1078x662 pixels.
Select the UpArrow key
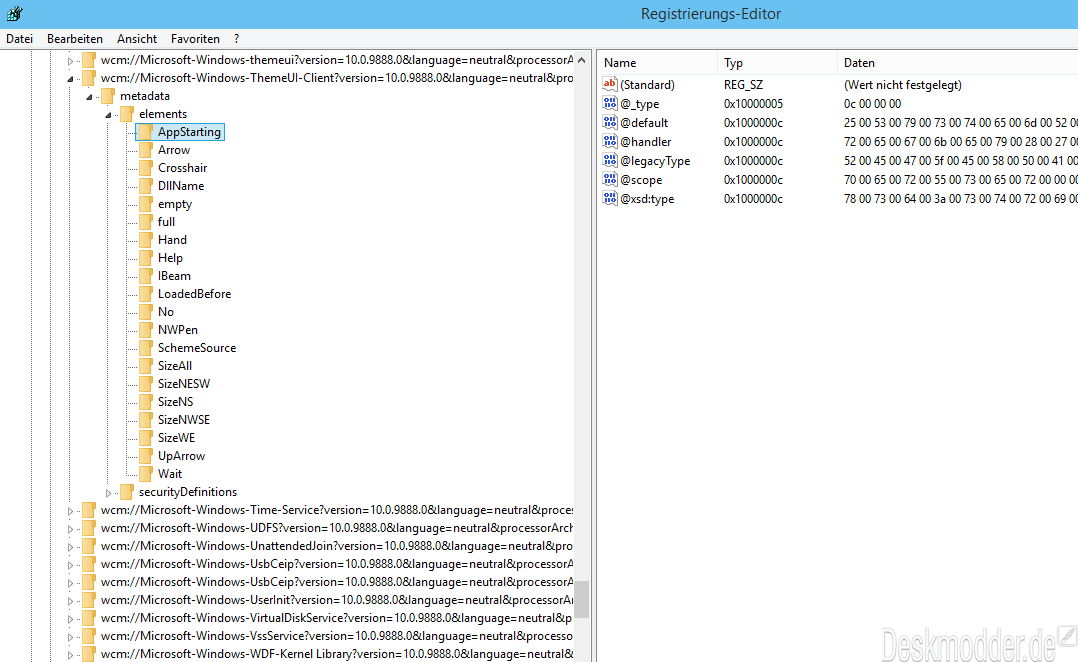(181, 456)
